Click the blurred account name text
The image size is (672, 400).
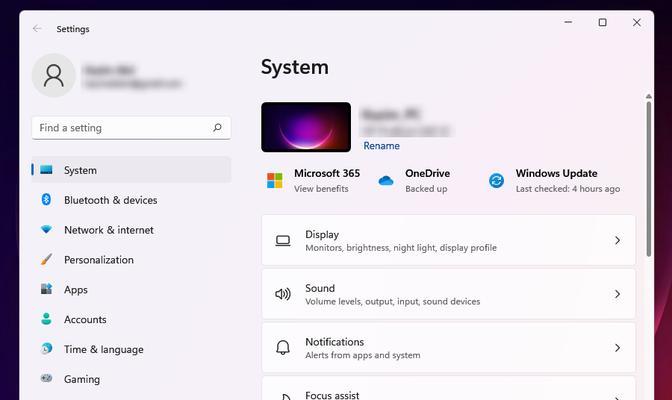tap(110, 69)
